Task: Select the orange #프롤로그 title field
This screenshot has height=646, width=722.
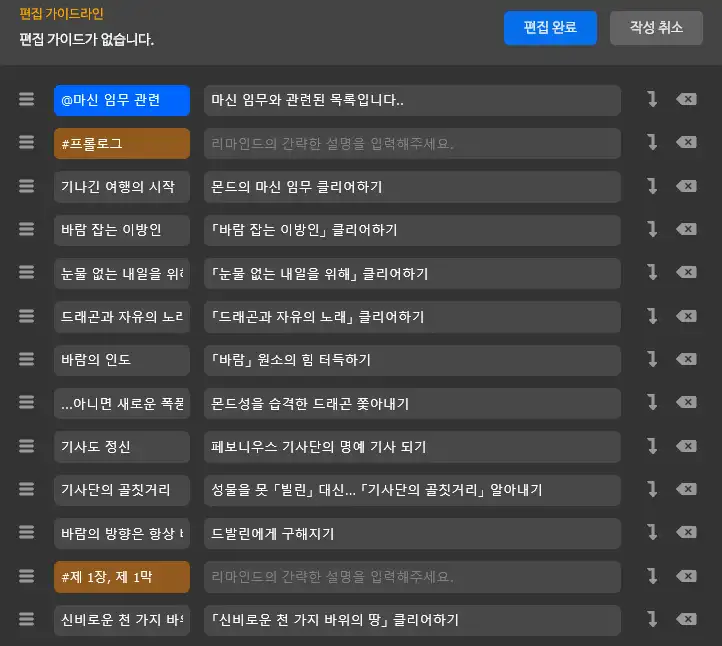Action: 121,143
